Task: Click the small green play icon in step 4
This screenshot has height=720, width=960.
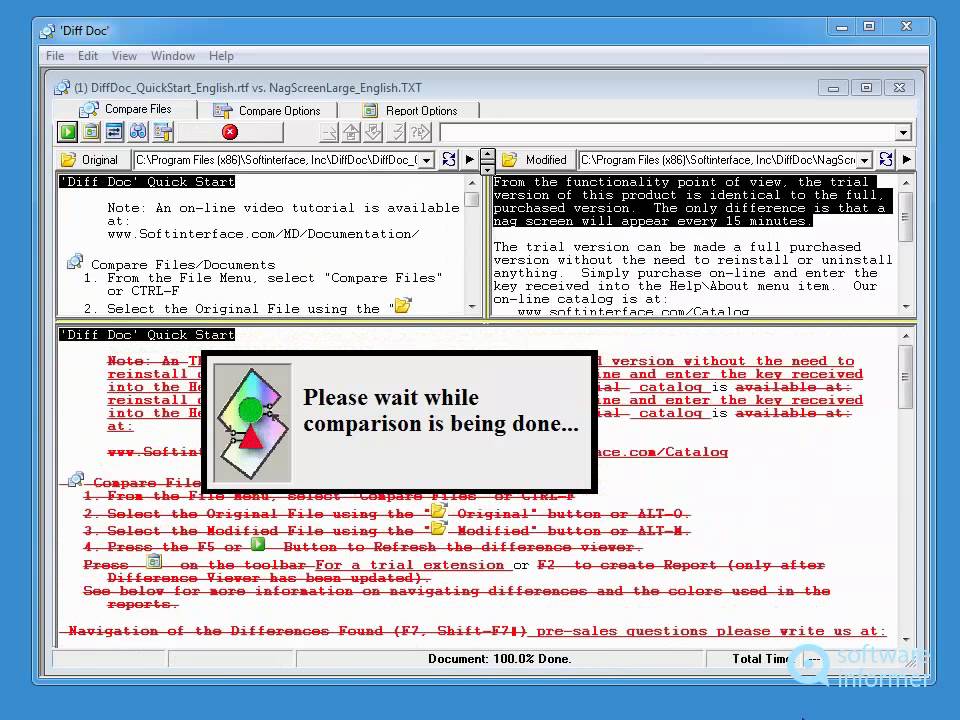Action: click(258, 544)
